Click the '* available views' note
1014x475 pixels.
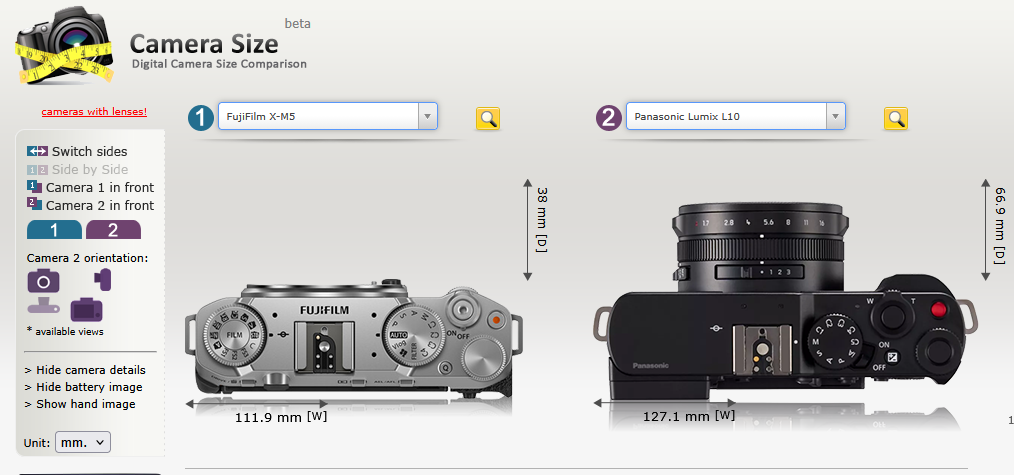pyautogui.click(x=65, y=332)
